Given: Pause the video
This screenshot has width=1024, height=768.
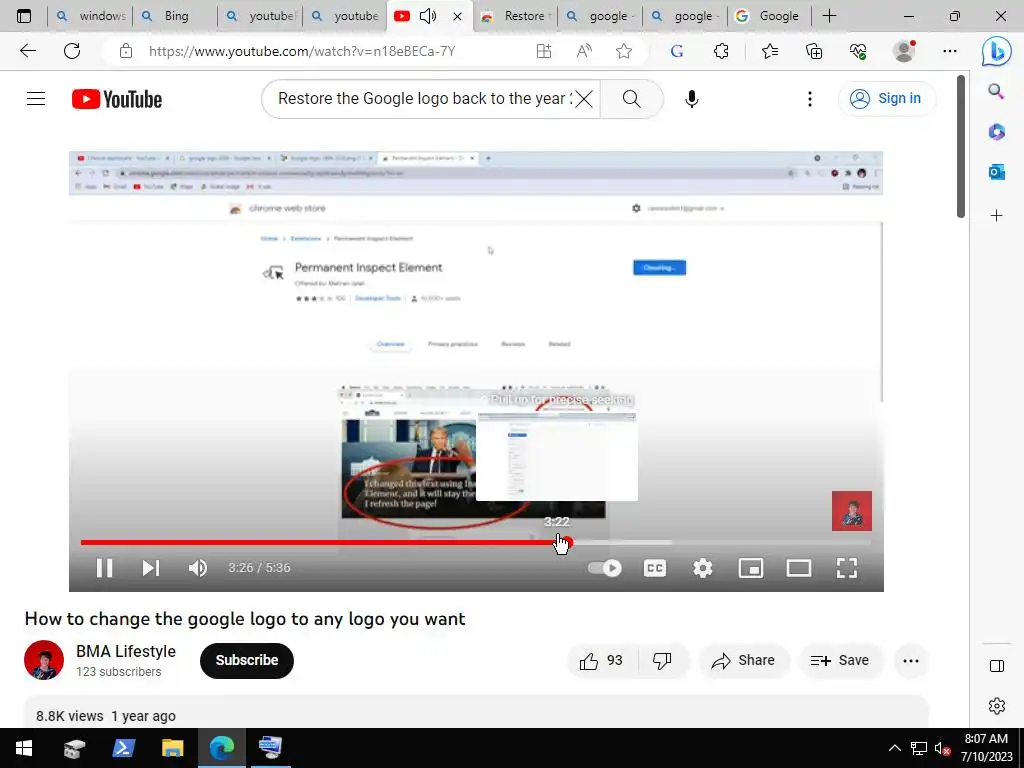Looking at the screenshot, I should 104,568.
